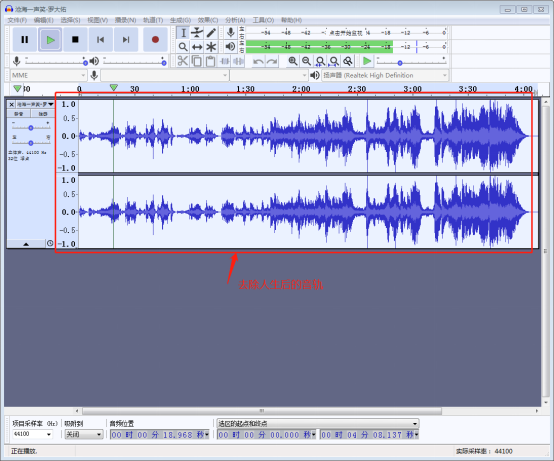Open the Effects menu
Image resolution: width=554 pixels, height=461 pixels.
[x=208, y=20]
